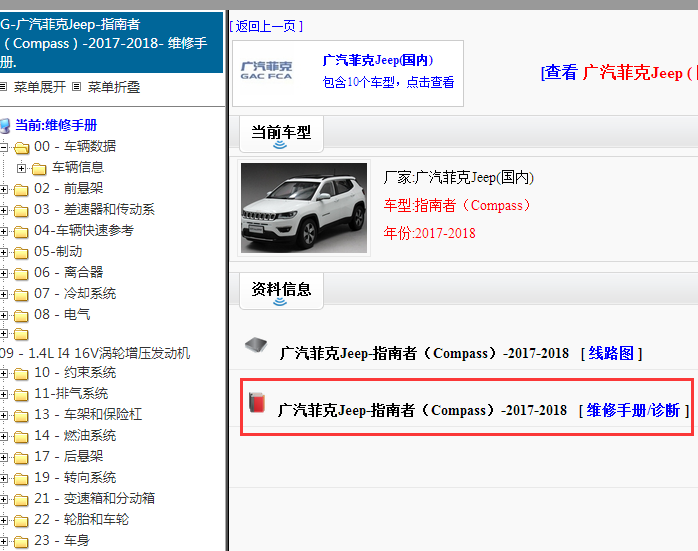Click the 06 - 离合器 folder icon
The width and height of the screenshot is (698, 551).
pyautogui.click(x=21, y=273)
